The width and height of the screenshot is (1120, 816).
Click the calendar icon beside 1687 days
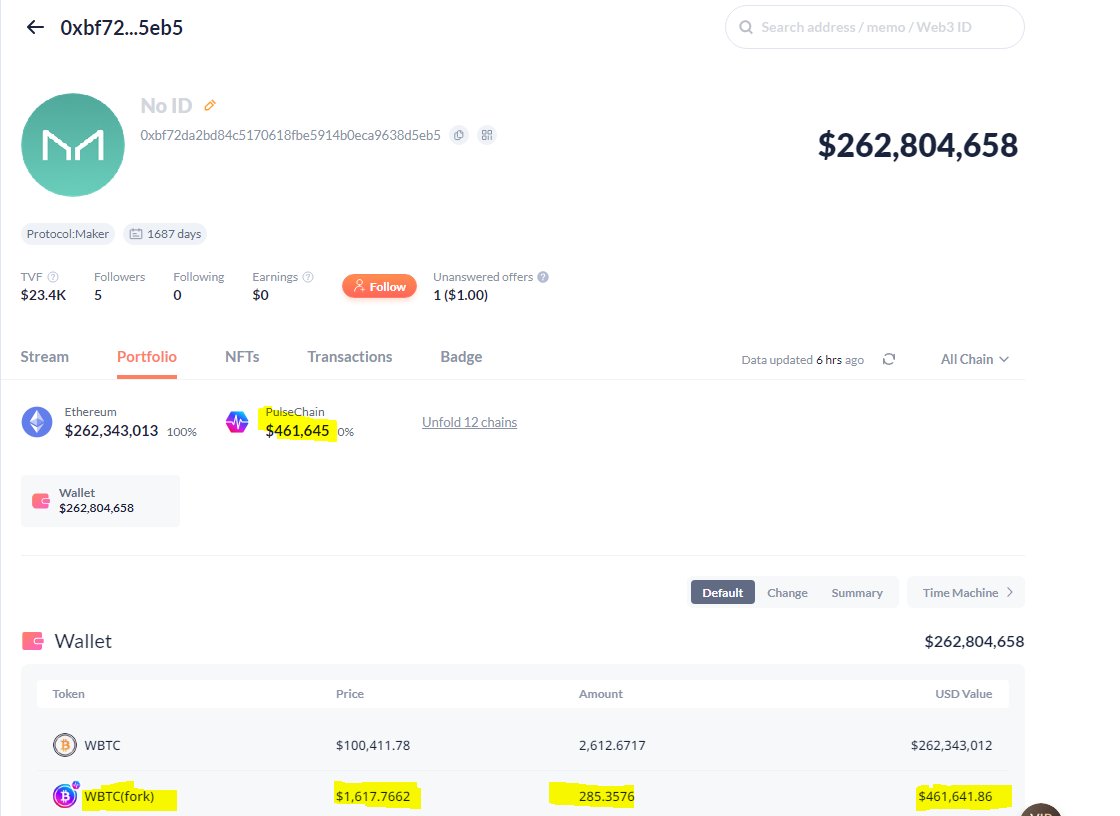136,234
